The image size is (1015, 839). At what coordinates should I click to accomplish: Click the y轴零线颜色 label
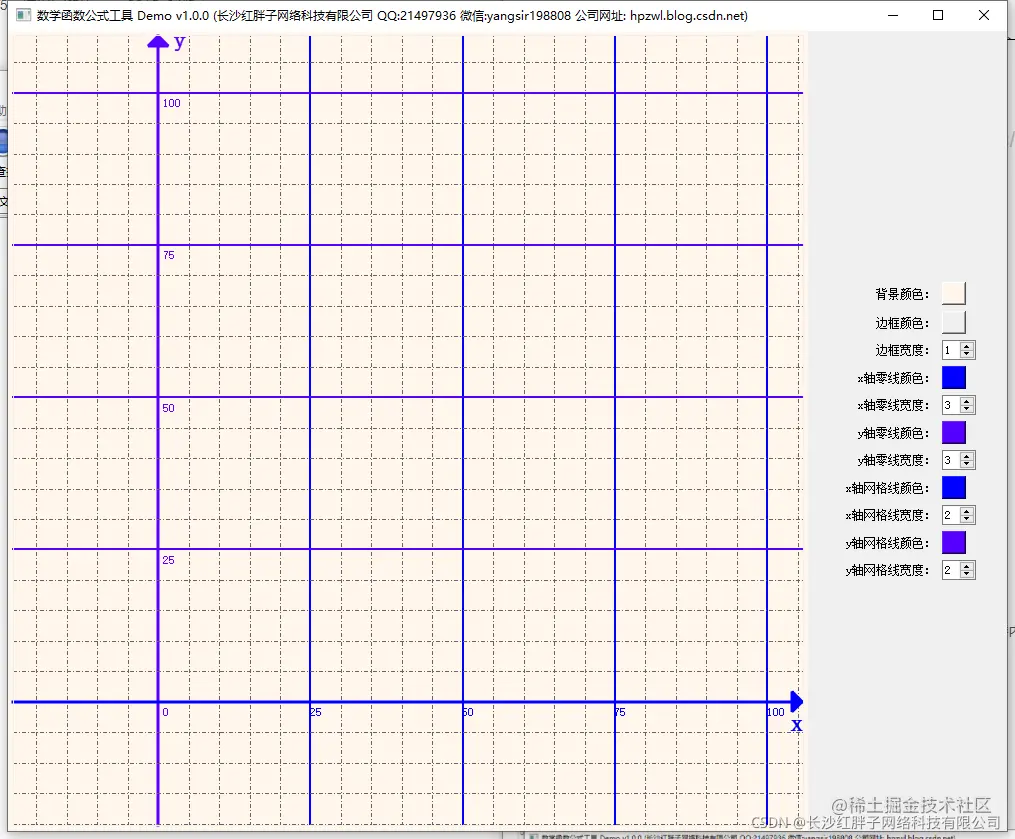click(893, 433)
